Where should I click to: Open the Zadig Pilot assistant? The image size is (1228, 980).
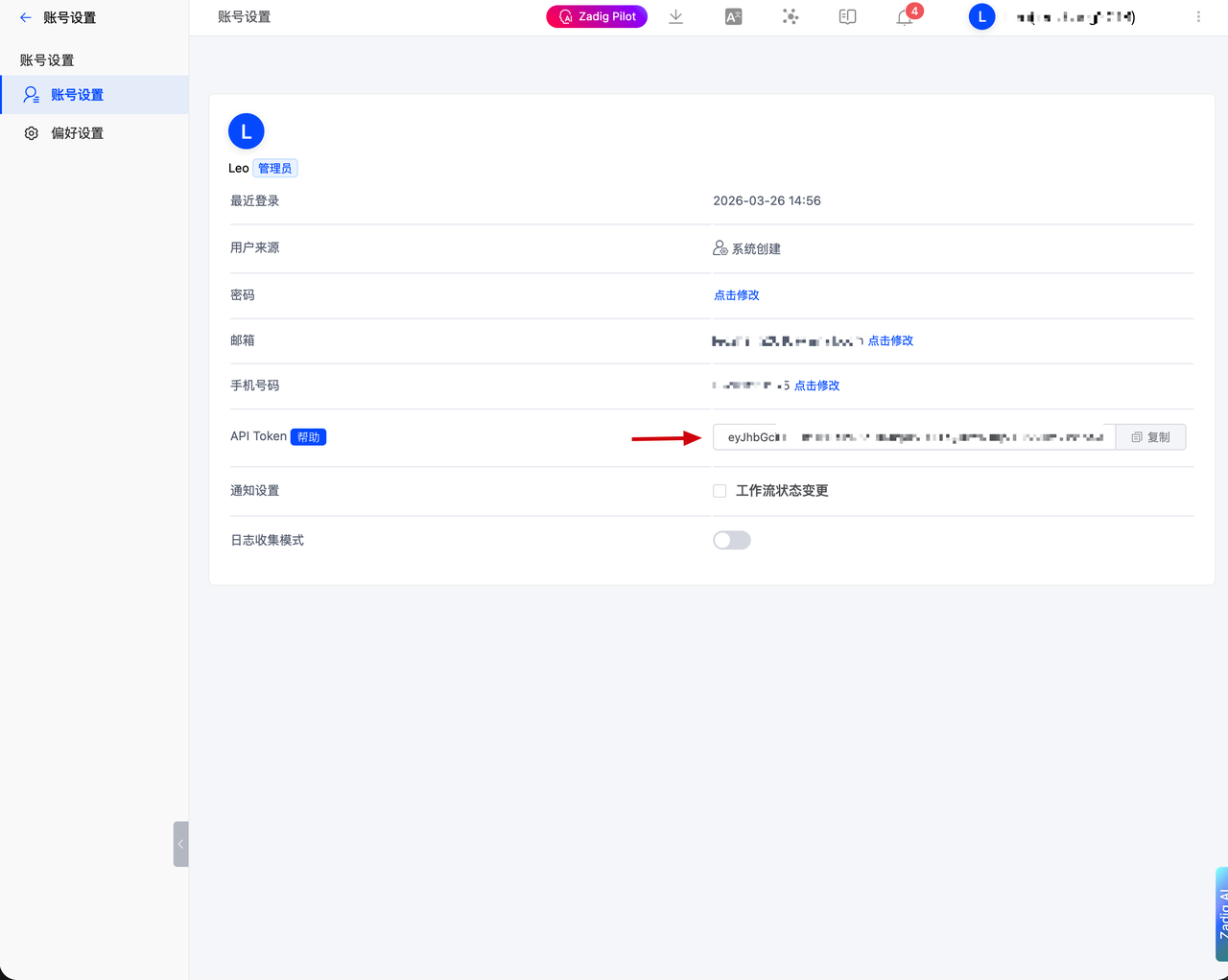coord(597,16)
